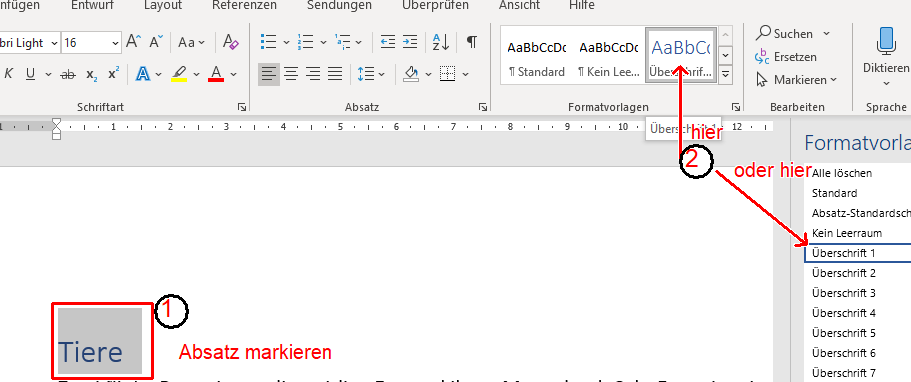This screenshot has width=911, height=382.
Task: Increase paragraph indent
Action: [x=410, y=42]
